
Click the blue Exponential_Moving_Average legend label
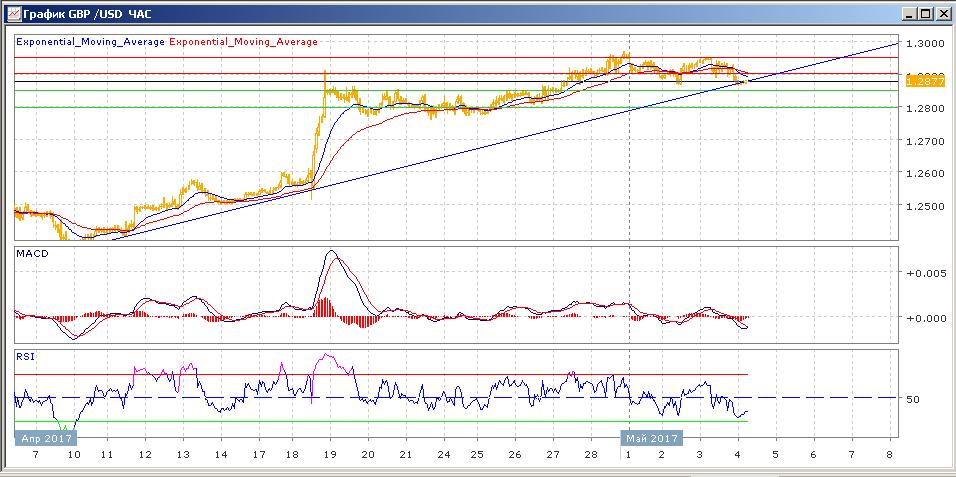coord(91,42)
